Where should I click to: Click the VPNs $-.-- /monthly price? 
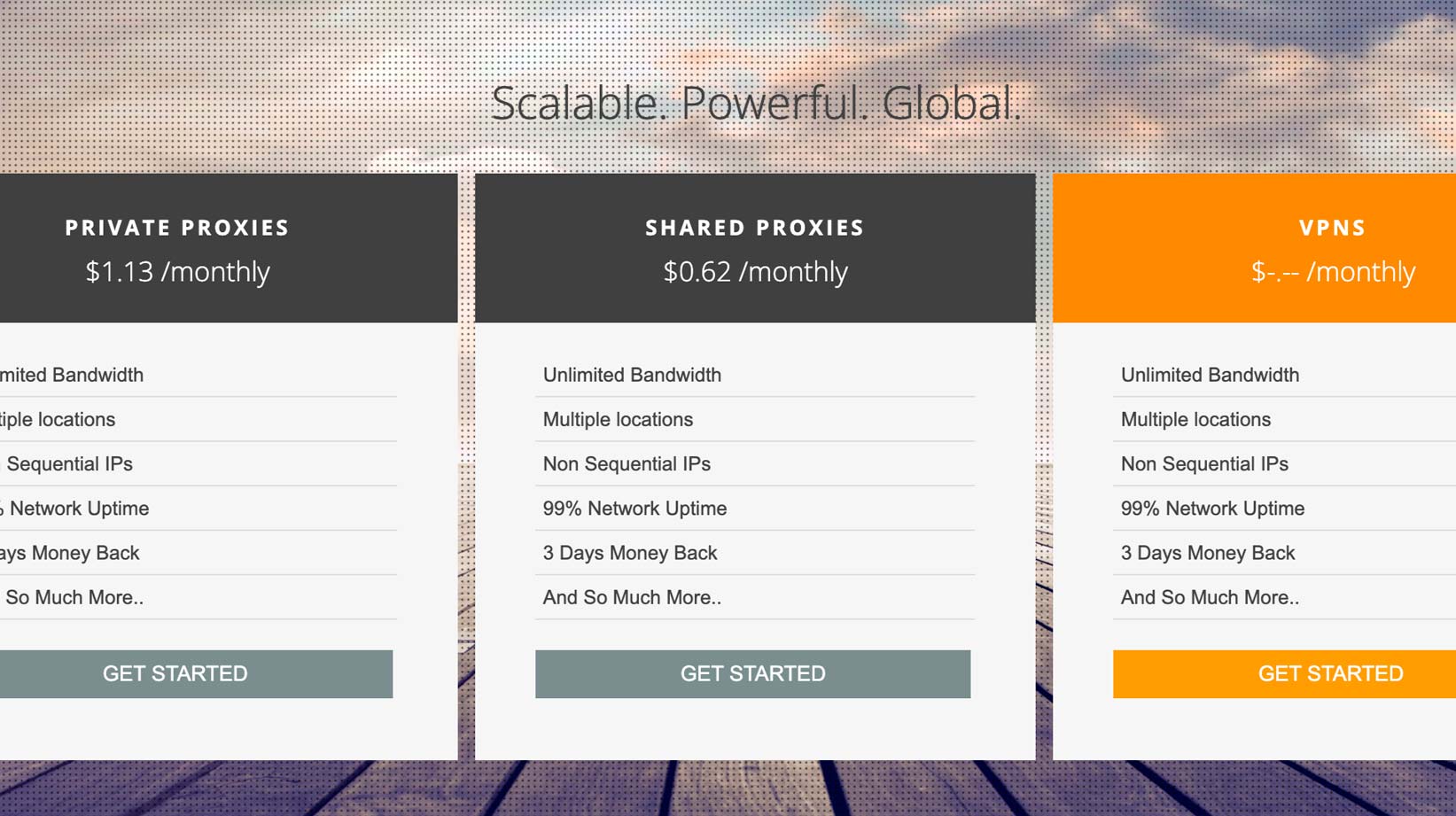1333,272
